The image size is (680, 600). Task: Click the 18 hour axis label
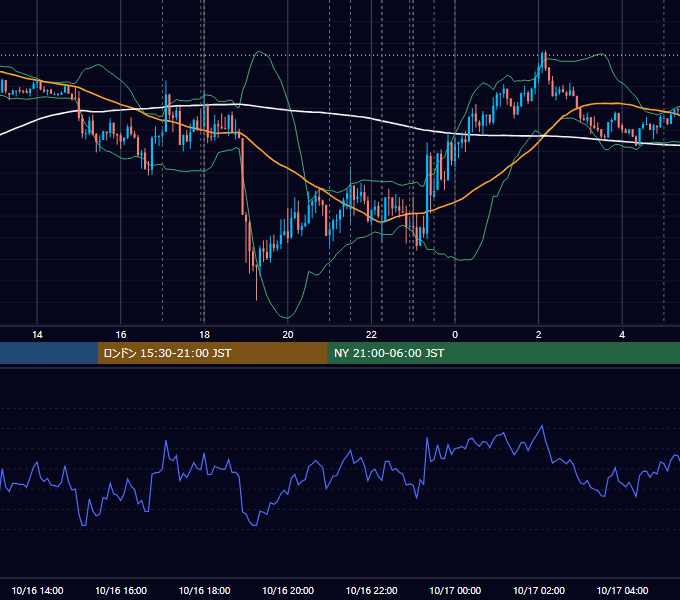204,335
